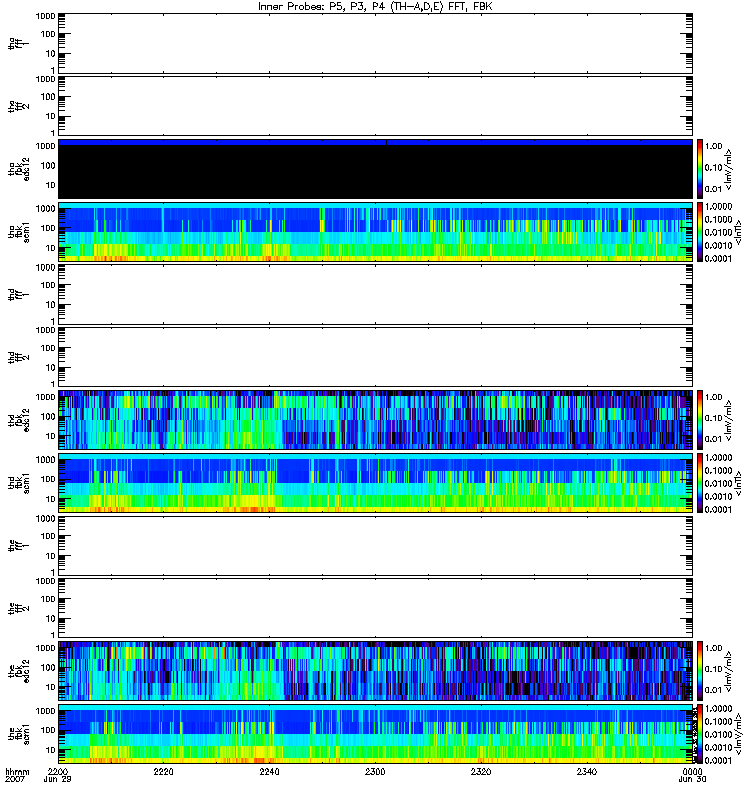Click the 'thd fff 2' panel label
The image size is (750, 800).
tap(18, 357)
